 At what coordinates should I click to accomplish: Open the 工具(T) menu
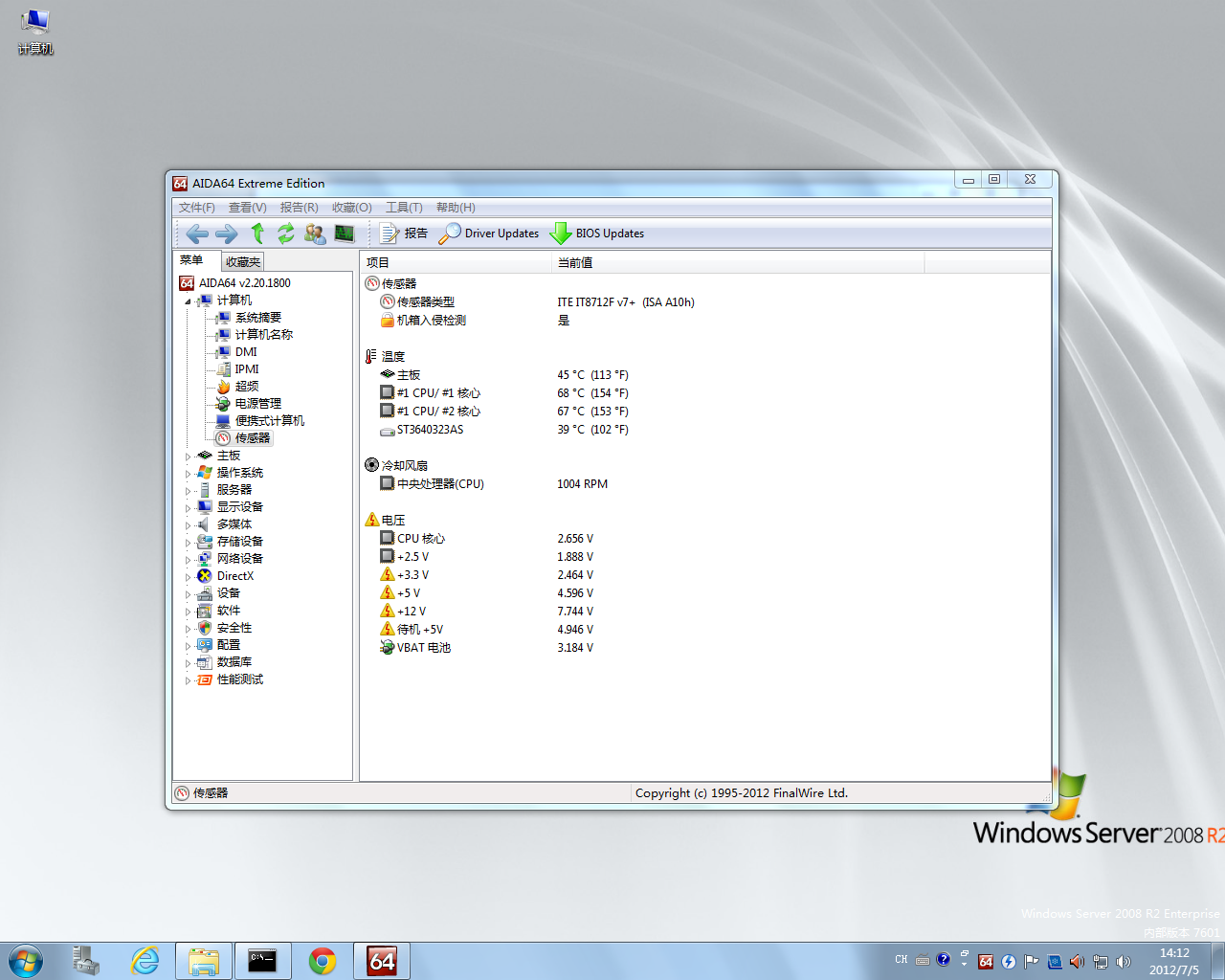tap(404, 208)
